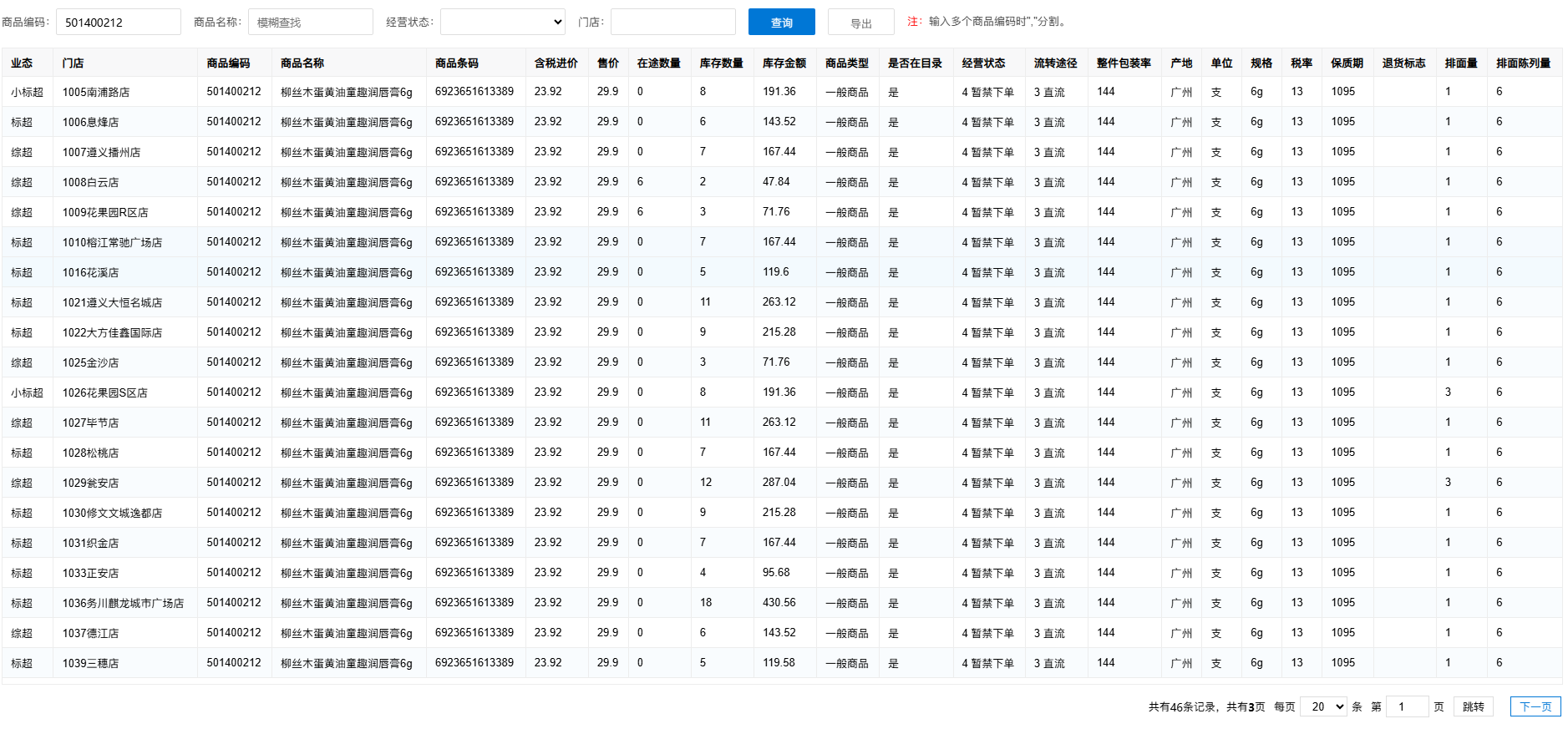
Task: Click the 库存金额 column header
Action: click(784, 63)
